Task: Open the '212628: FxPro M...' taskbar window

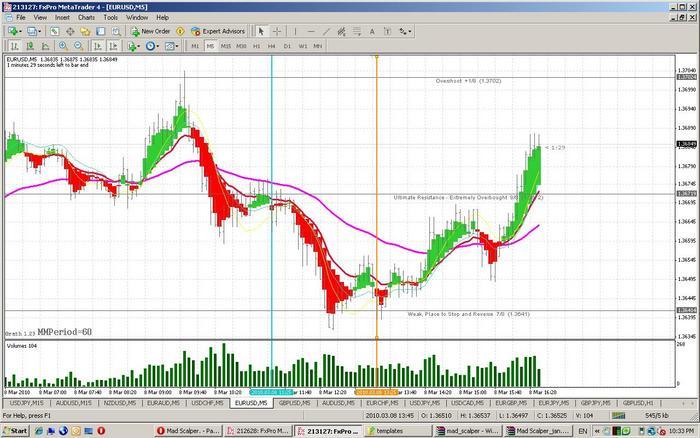Action: tap(258, 431)
